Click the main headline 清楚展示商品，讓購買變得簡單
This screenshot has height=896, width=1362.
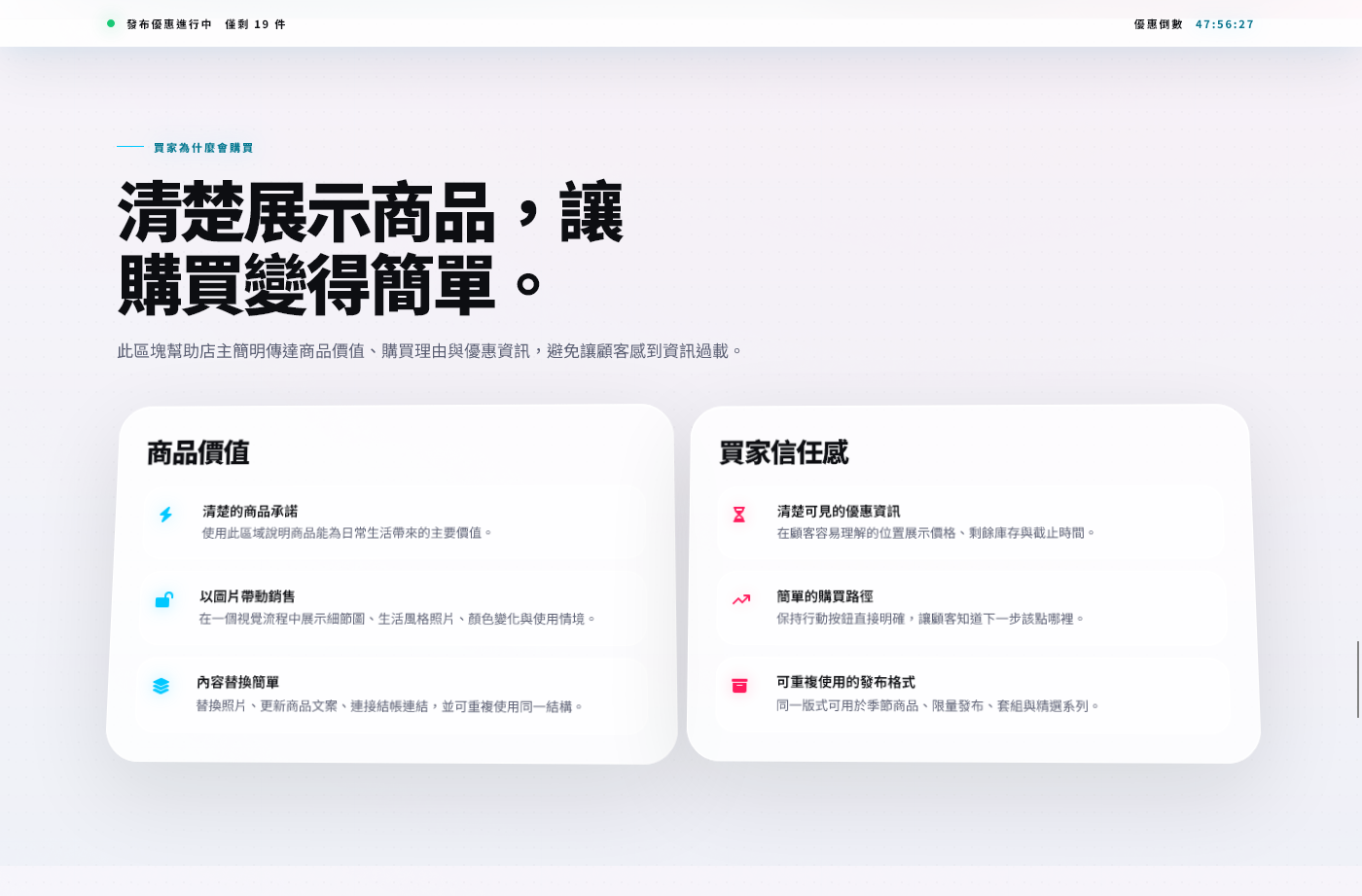[x=370, y=248]
